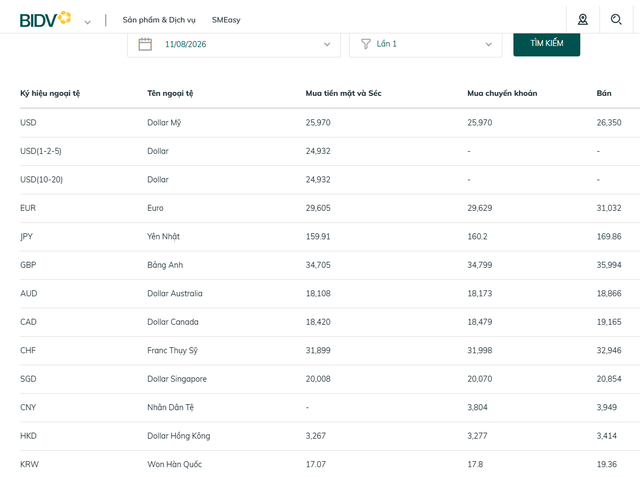Click GBP sell rate 35,994
The image size is (640, 477).
609,265
